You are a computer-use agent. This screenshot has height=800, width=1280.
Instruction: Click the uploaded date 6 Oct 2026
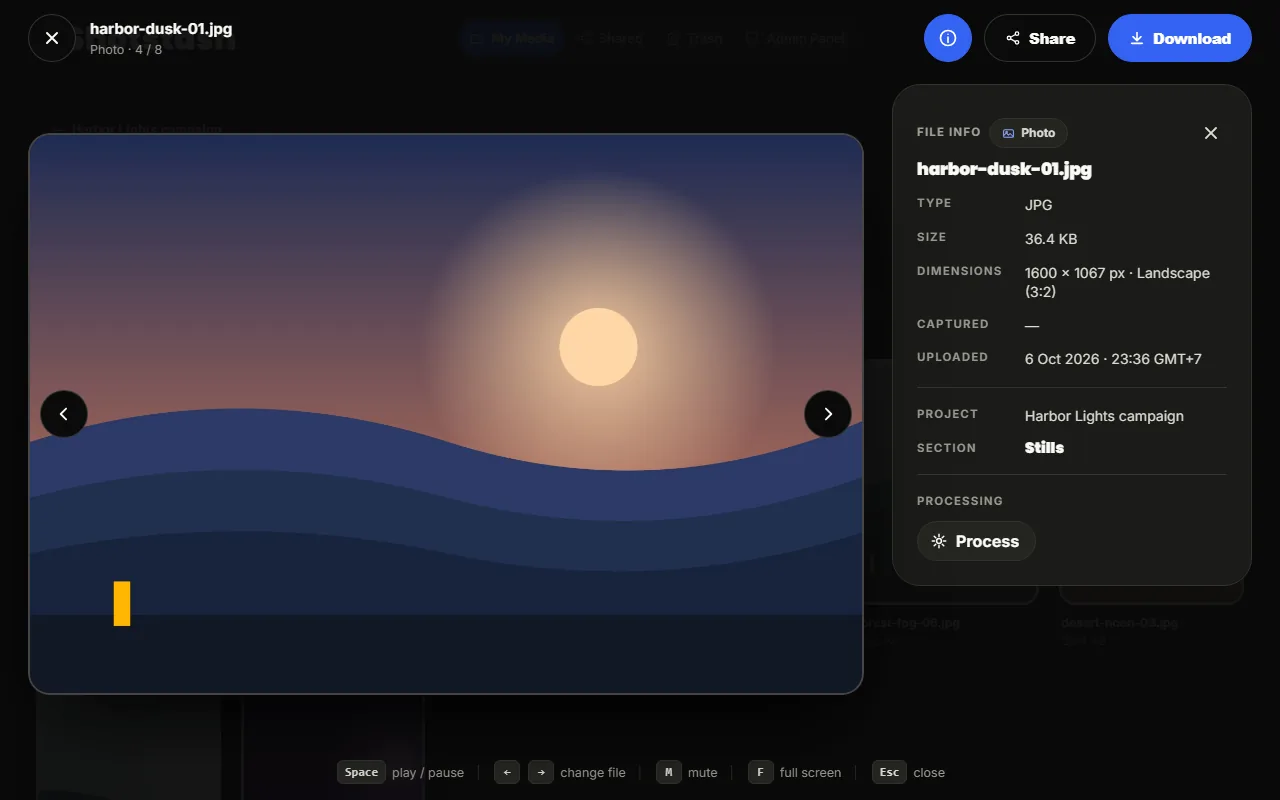click(x=1113, y=359)
